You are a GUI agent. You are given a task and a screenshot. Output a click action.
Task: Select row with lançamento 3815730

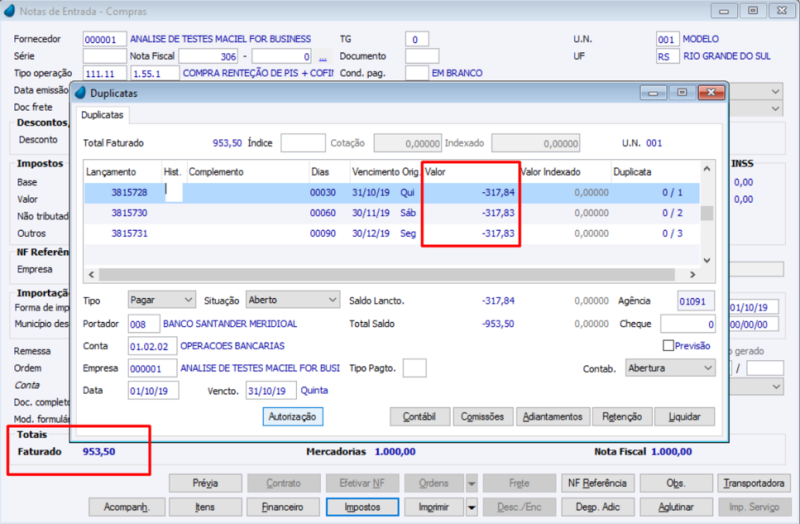click(x=391, y=213)
